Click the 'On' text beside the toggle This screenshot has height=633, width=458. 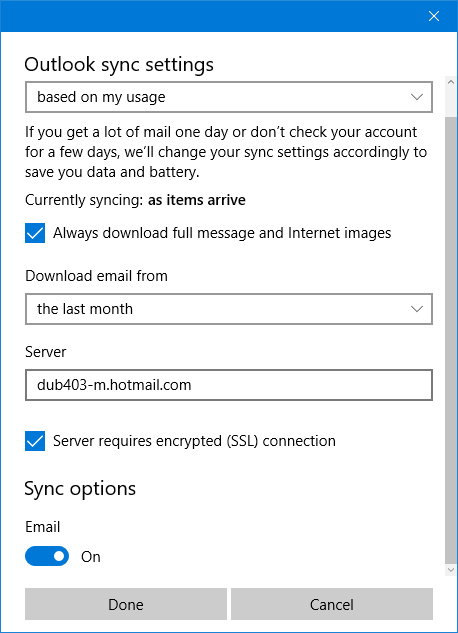pos(91,557)
